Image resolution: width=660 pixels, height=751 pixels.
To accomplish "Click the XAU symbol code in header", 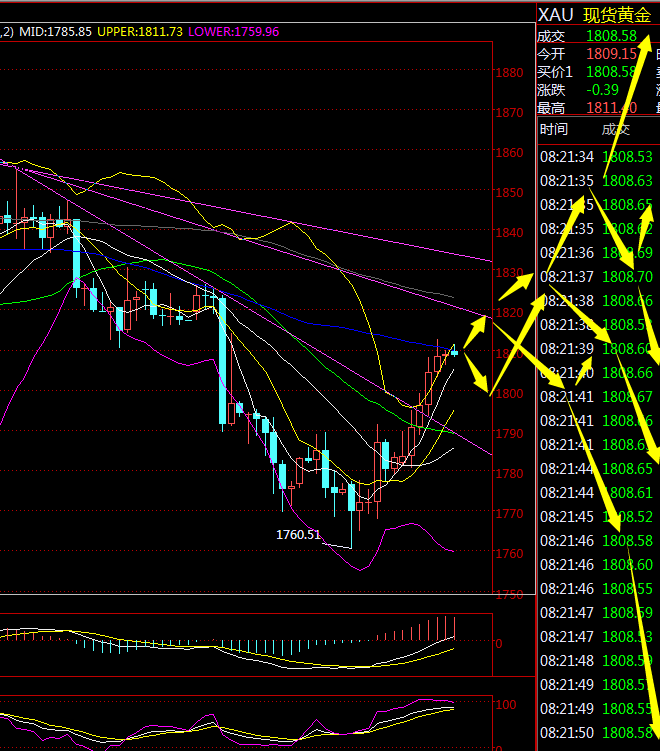I will pos(555,15).
